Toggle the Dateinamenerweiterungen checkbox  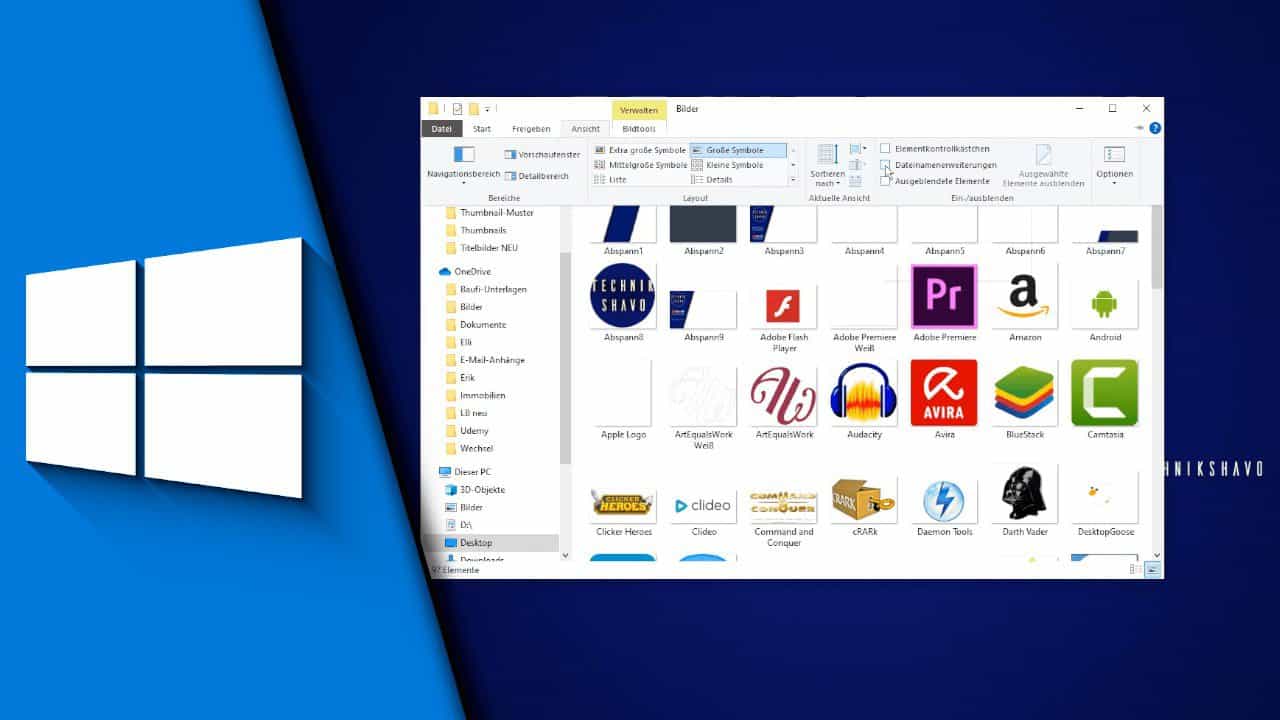pyautogui.click(x=885, y=165)
